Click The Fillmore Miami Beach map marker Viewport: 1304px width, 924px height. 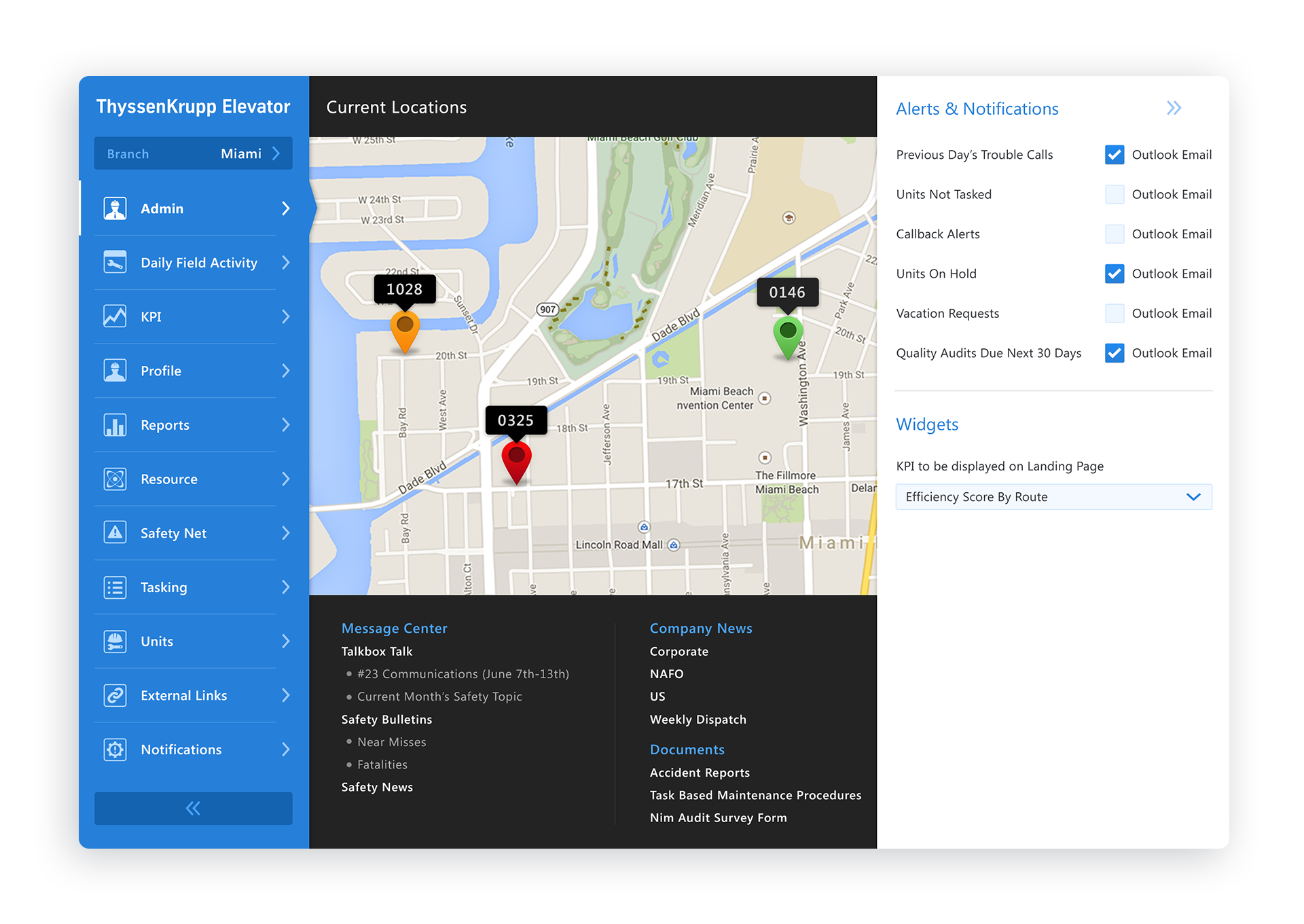pos(765,458)
